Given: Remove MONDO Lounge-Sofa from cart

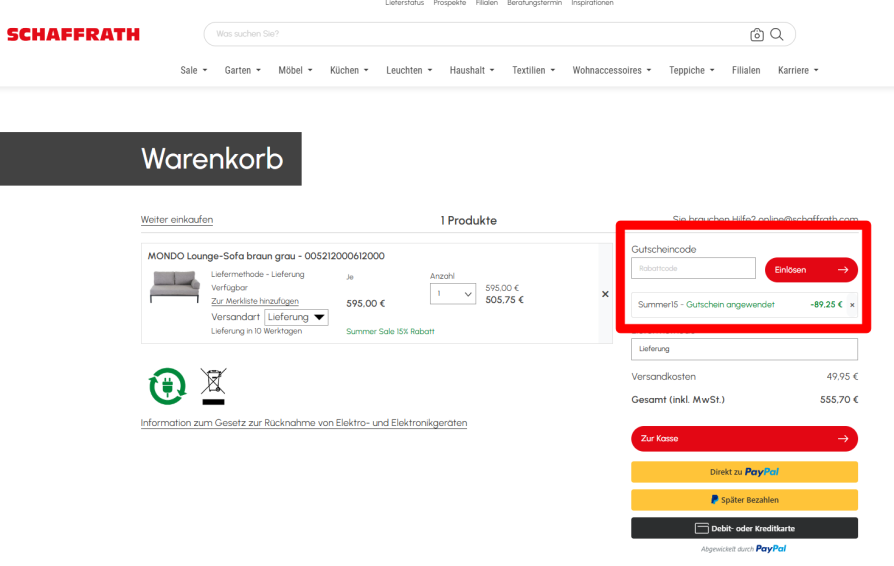Looking at the screenshot, I should [605, 294].
